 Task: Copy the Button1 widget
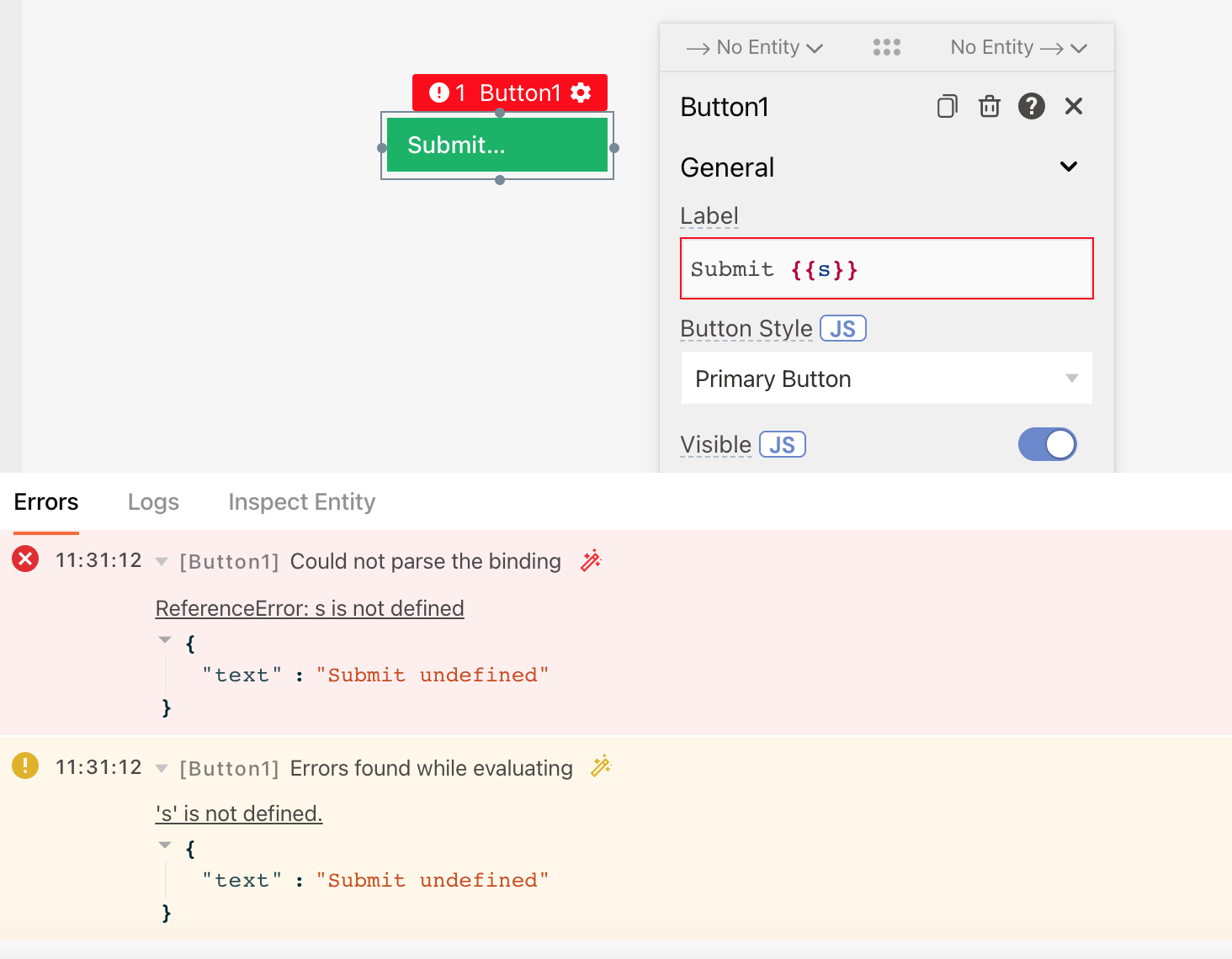(x=947, y=106)
